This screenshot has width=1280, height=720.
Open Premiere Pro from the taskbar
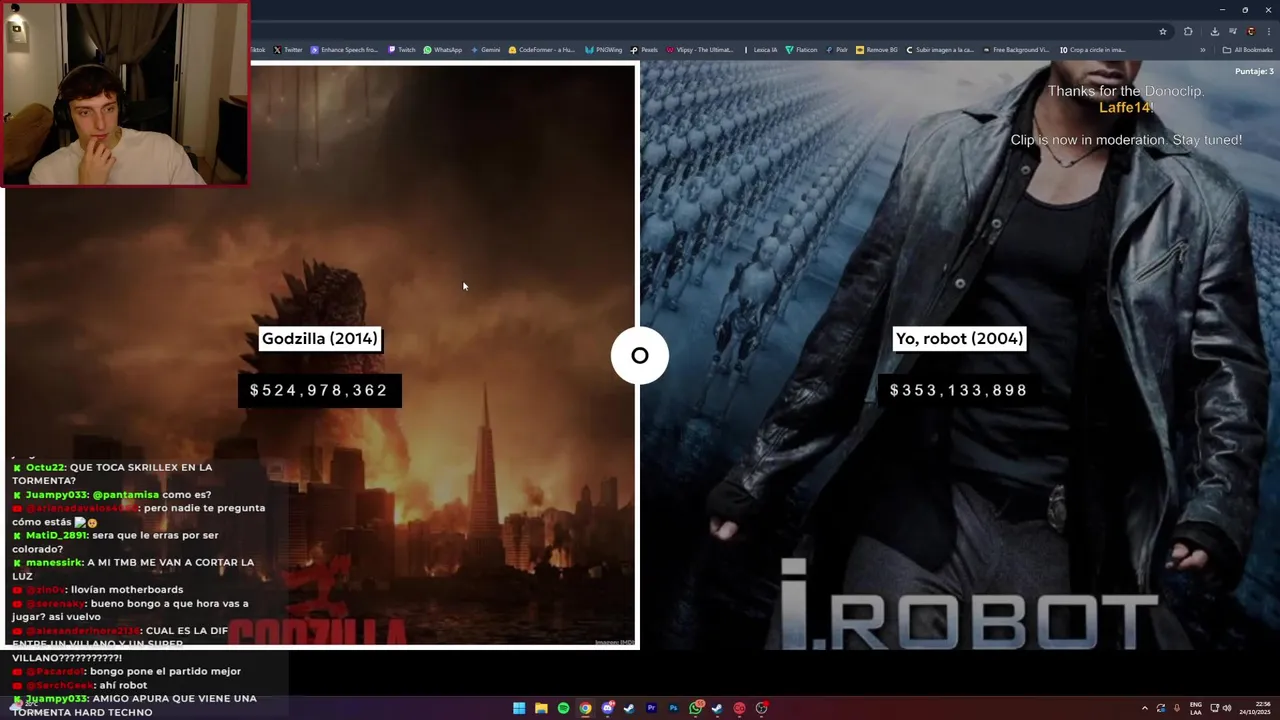pyautogui.click(x=651, y=708)
